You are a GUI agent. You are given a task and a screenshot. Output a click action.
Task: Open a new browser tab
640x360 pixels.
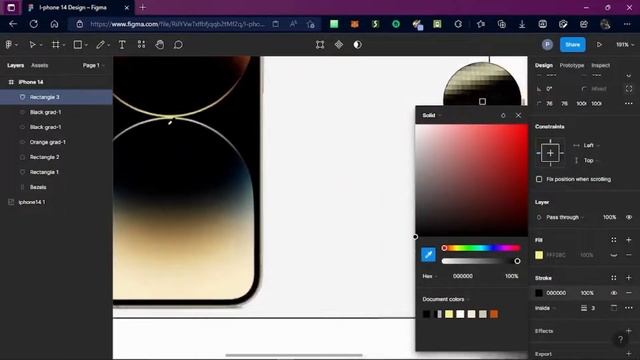(142, 8)
